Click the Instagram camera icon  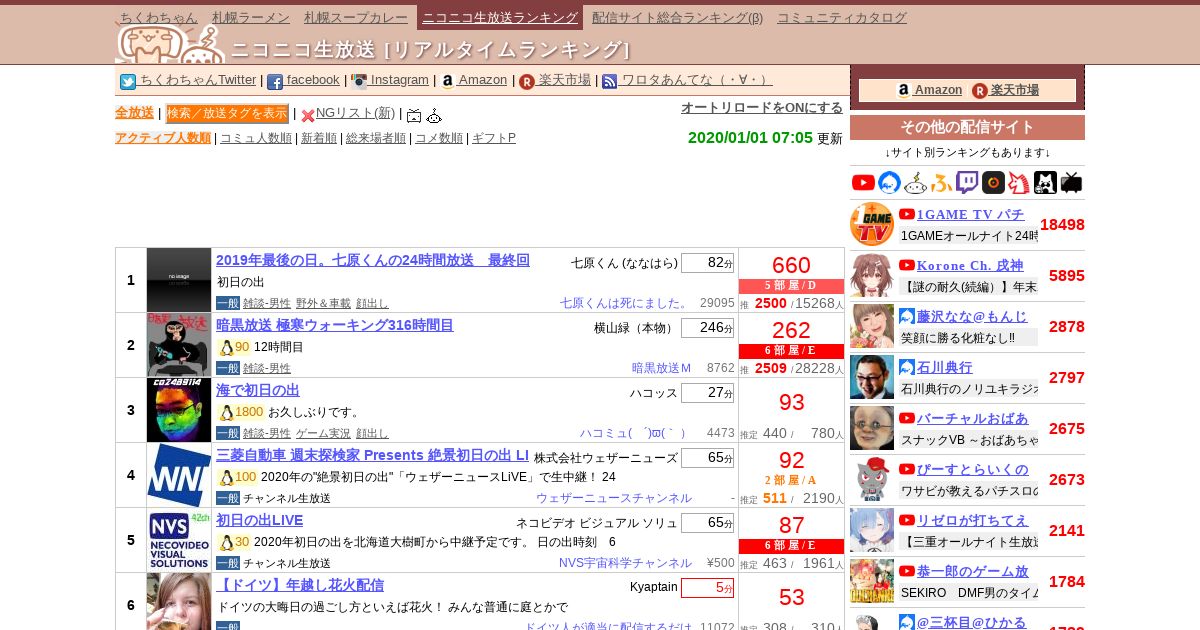point(359,82)
